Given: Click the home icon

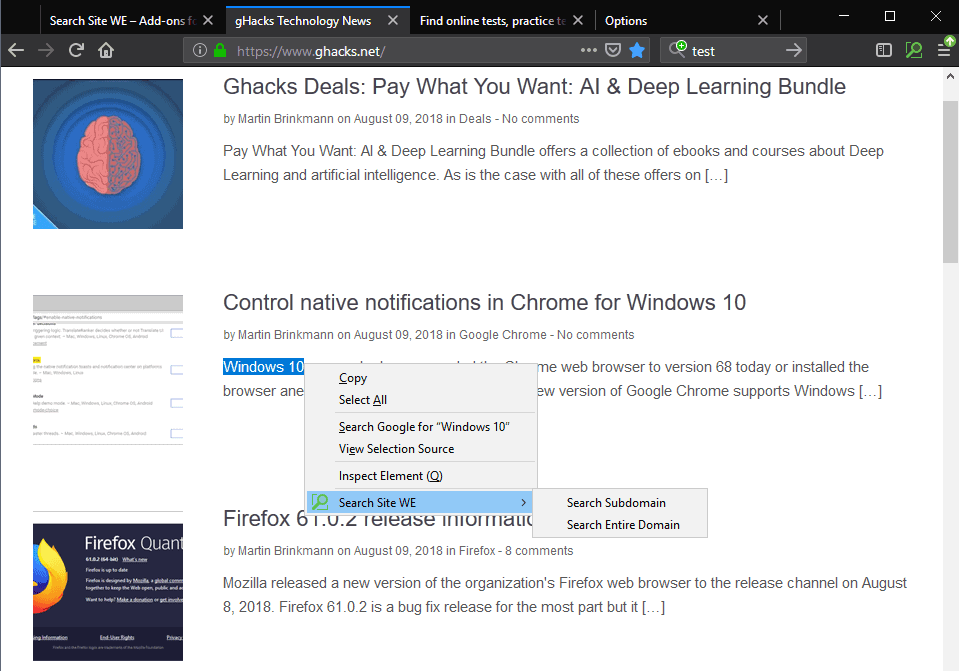Looking at the screenshot, I should point(106,49).
